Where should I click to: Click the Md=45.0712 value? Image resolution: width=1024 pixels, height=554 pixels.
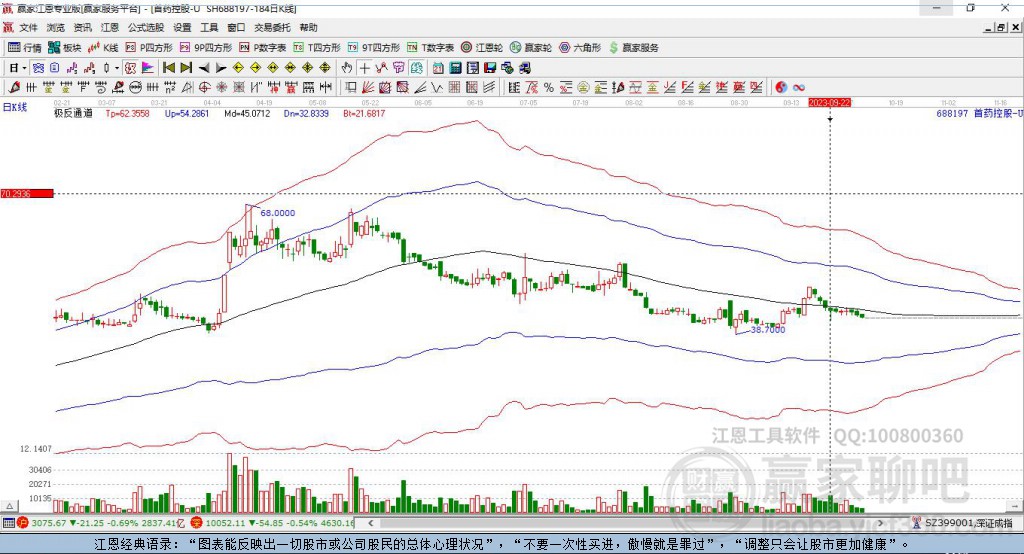coord(247,113)
